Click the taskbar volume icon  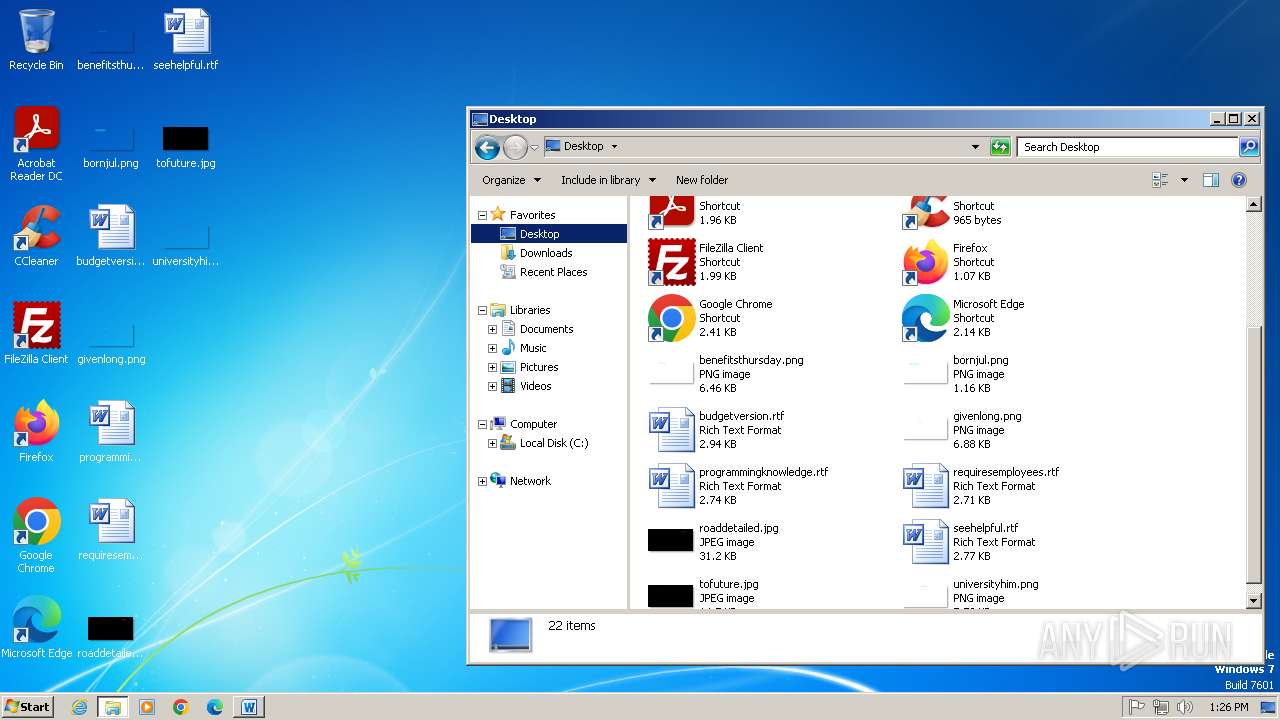click(1184, 707)
